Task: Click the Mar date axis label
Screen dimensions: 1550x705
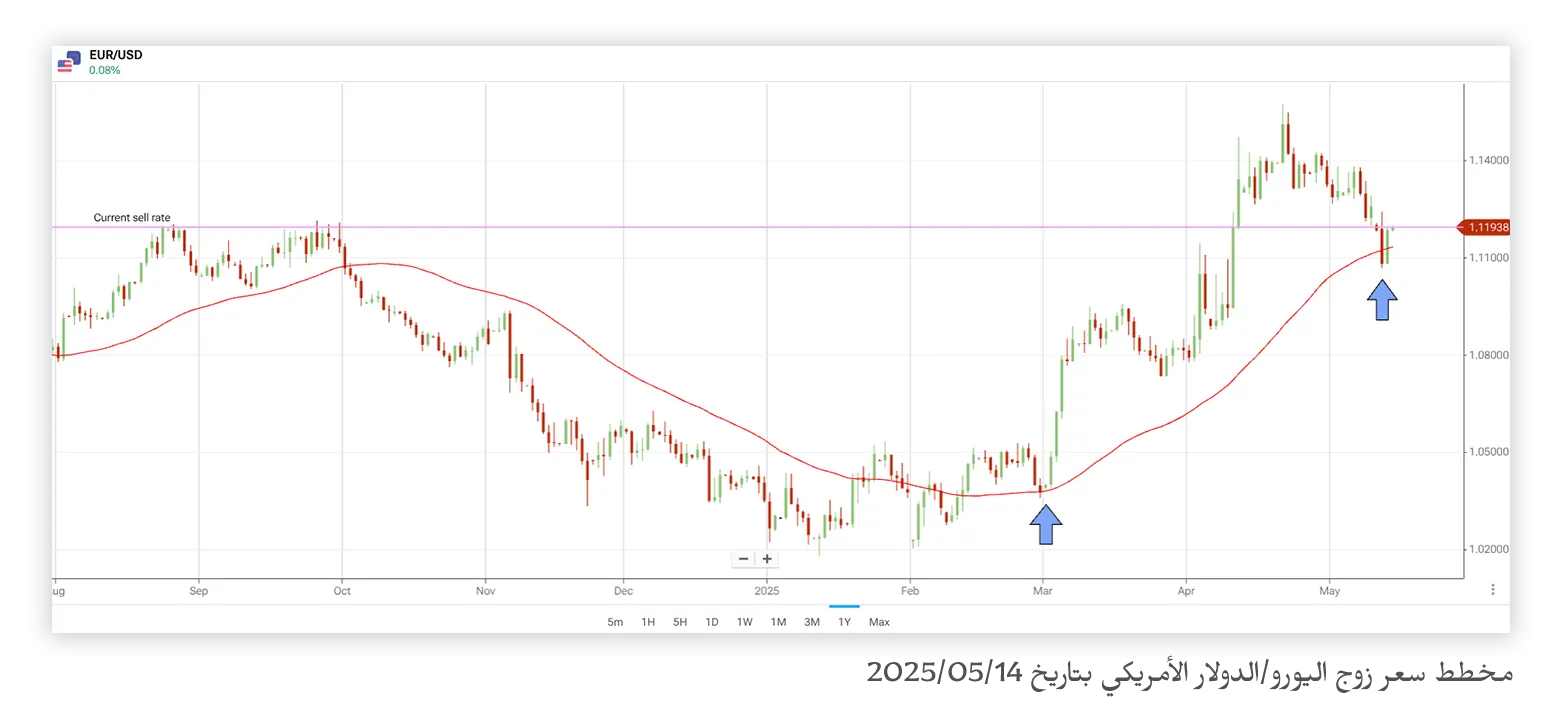Action: [x=1043, y=591]
